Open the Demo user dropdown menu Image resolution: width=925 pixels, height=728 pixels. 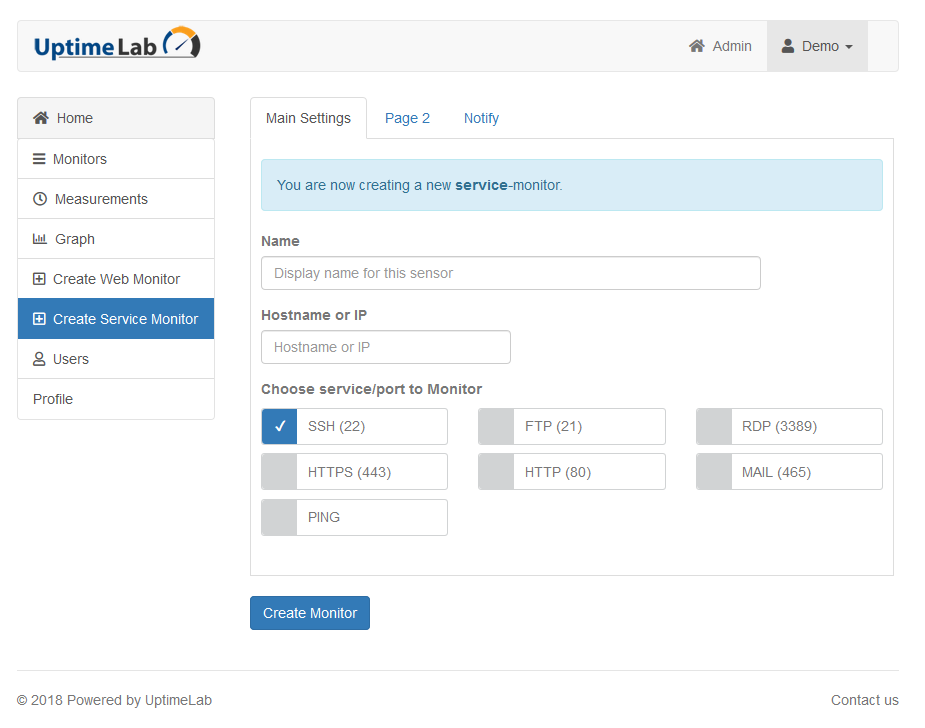click(x=817, y=46)
